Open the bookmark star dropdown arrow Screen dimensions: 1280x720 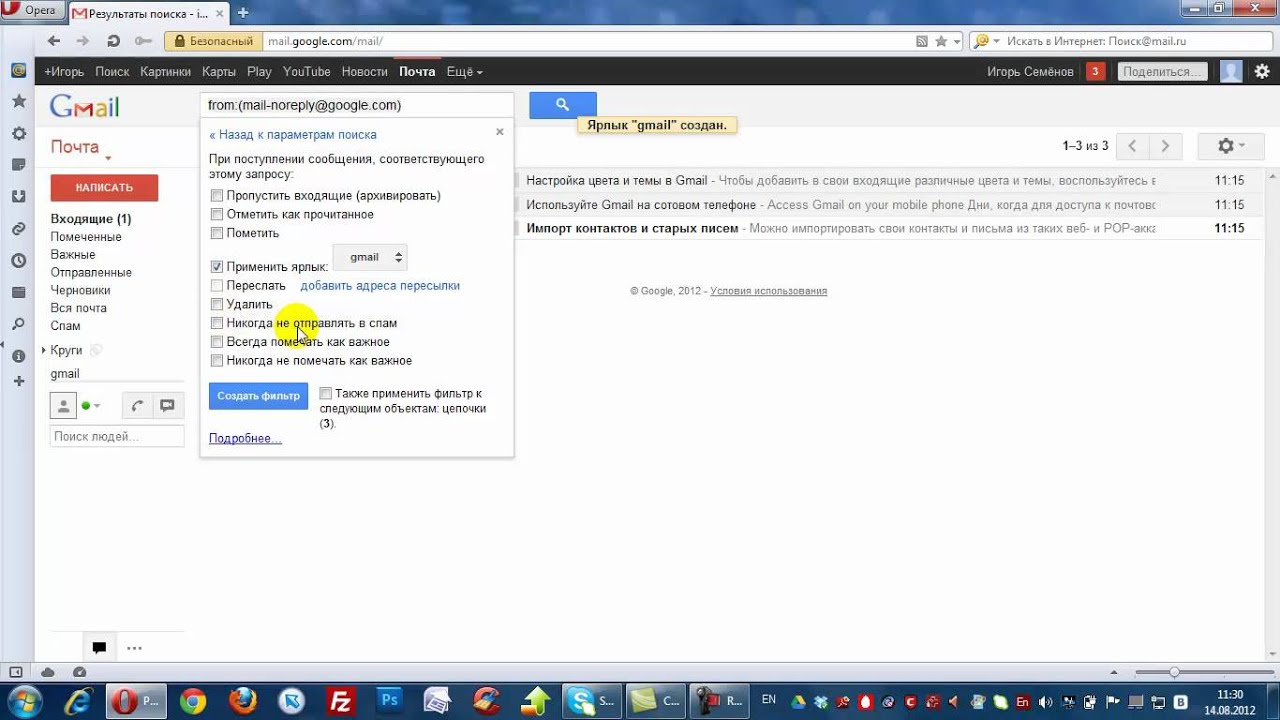(x=957, y=41)
